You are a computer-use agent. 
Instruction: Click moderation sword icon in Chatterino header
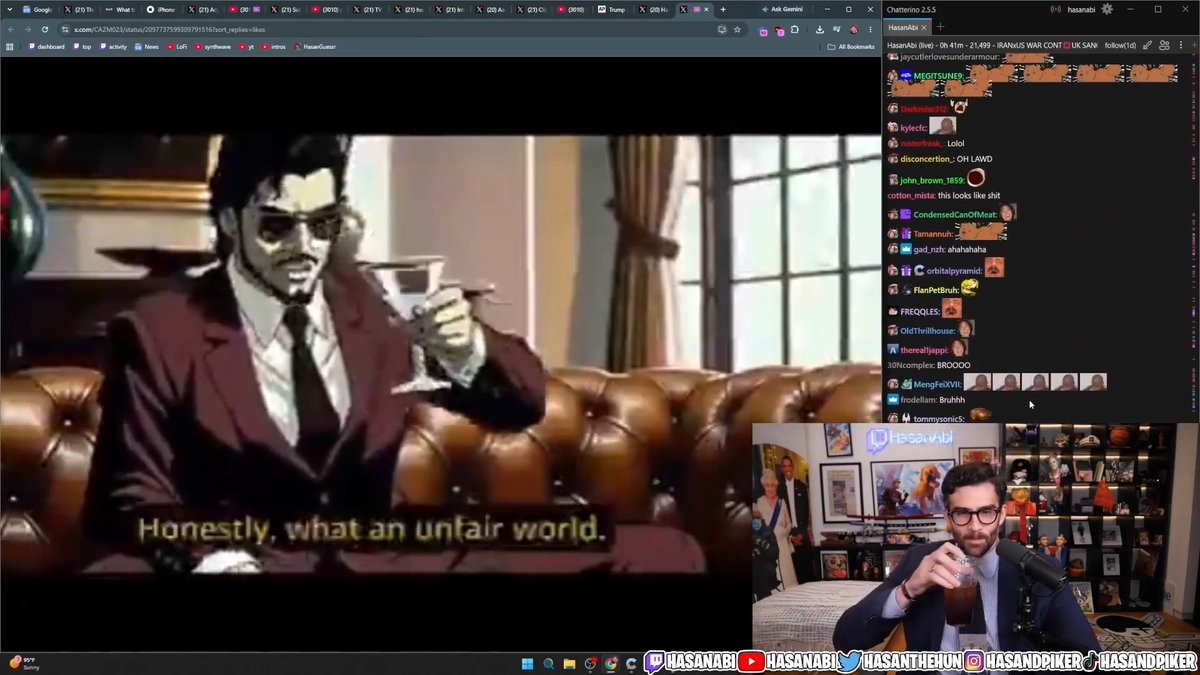pyautogui.click(x=1147, y=45)
